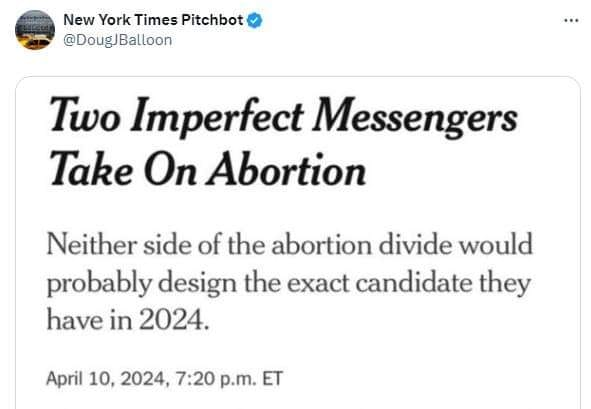The height and width of the screenshot is (409, 591).
Task: Click the word 'Pitchbot' in account name
Action: (x=212, y=20)
